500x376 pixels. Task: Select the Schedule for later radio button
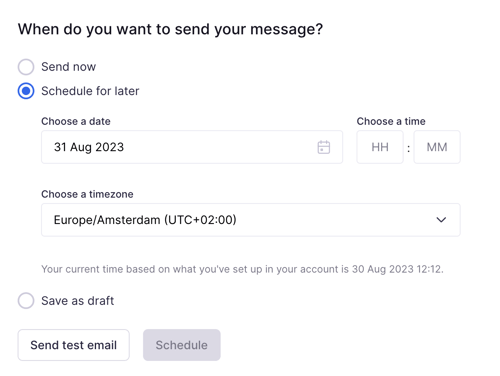(26, 91)
